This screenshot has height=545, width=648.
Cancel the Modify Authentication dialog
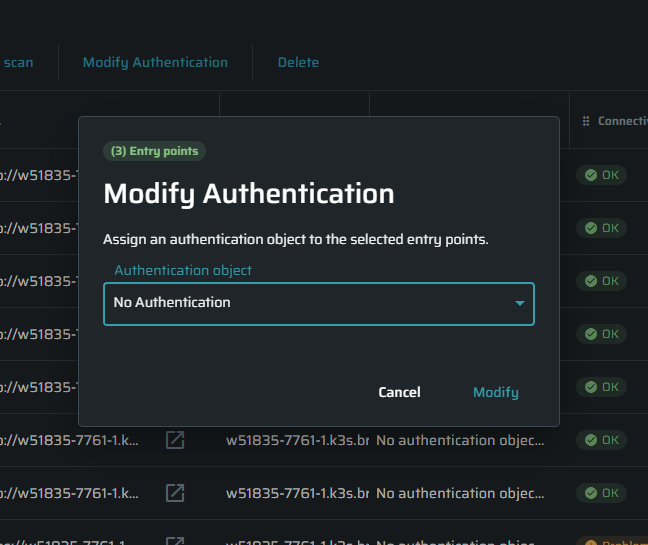click(x=399, y=392)
